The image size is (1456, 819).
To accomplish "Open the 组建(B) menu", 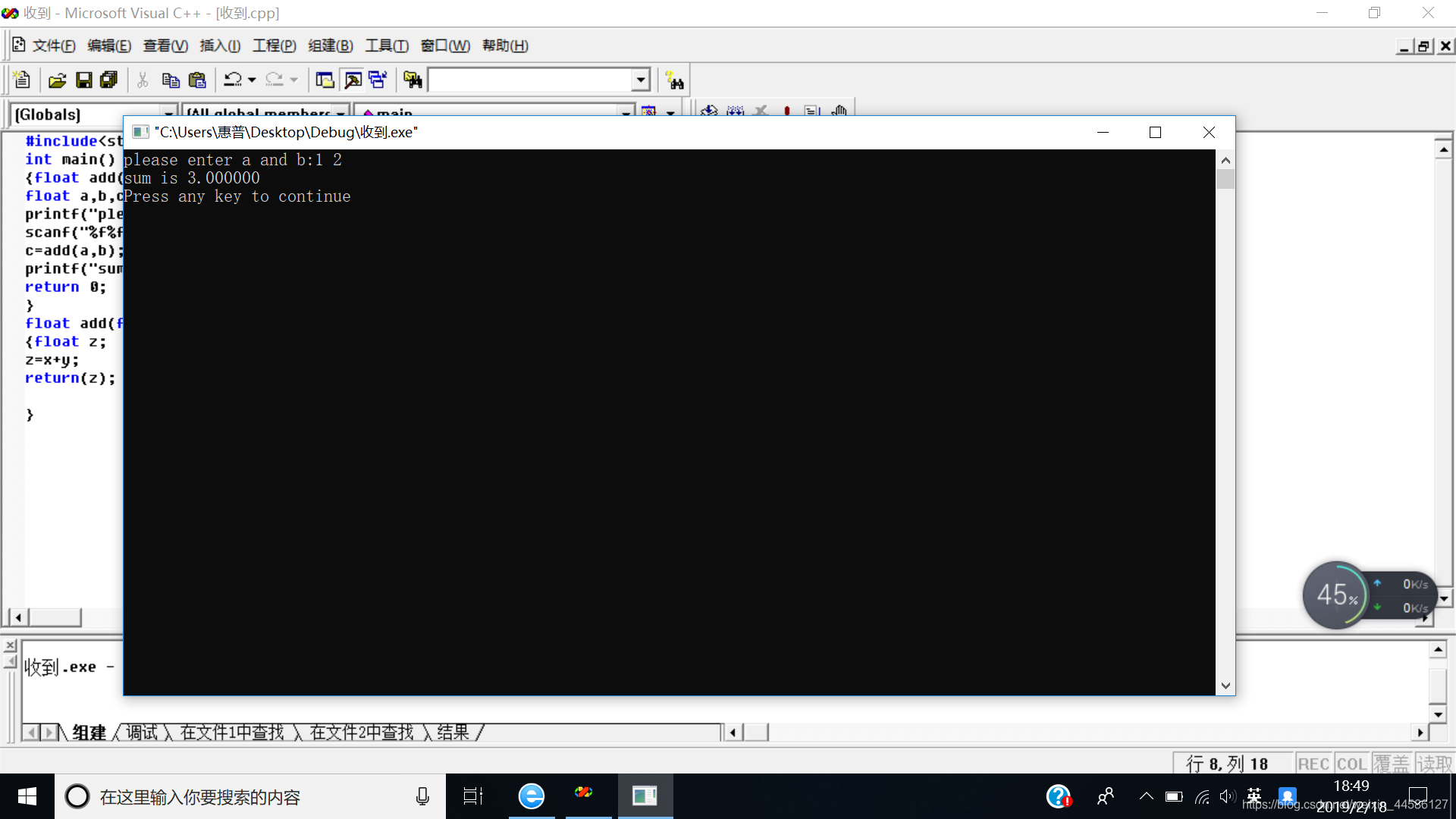I will coord(331,45).
